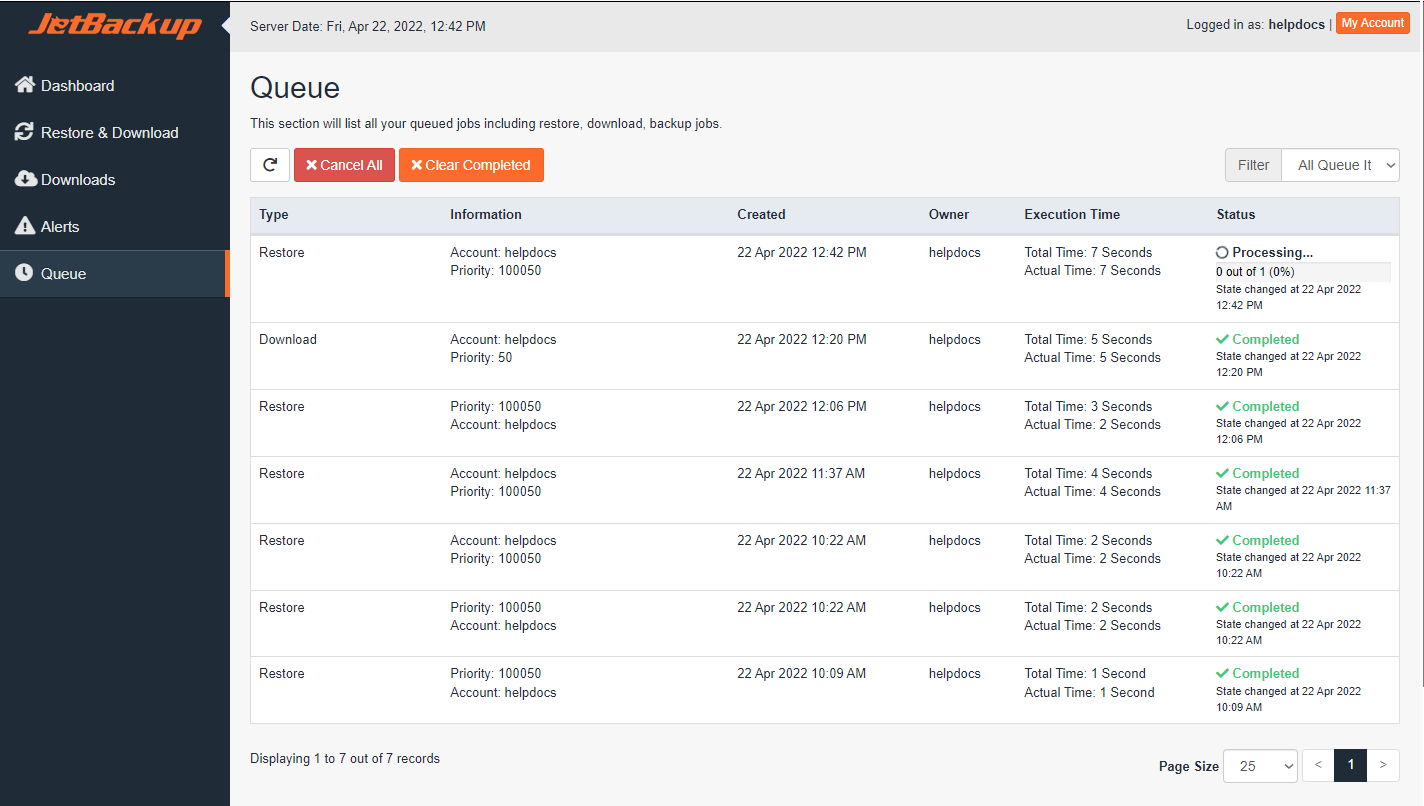Open the Page Size dropdown
Screen dimensions: 1424x806
click(1260, 766)
